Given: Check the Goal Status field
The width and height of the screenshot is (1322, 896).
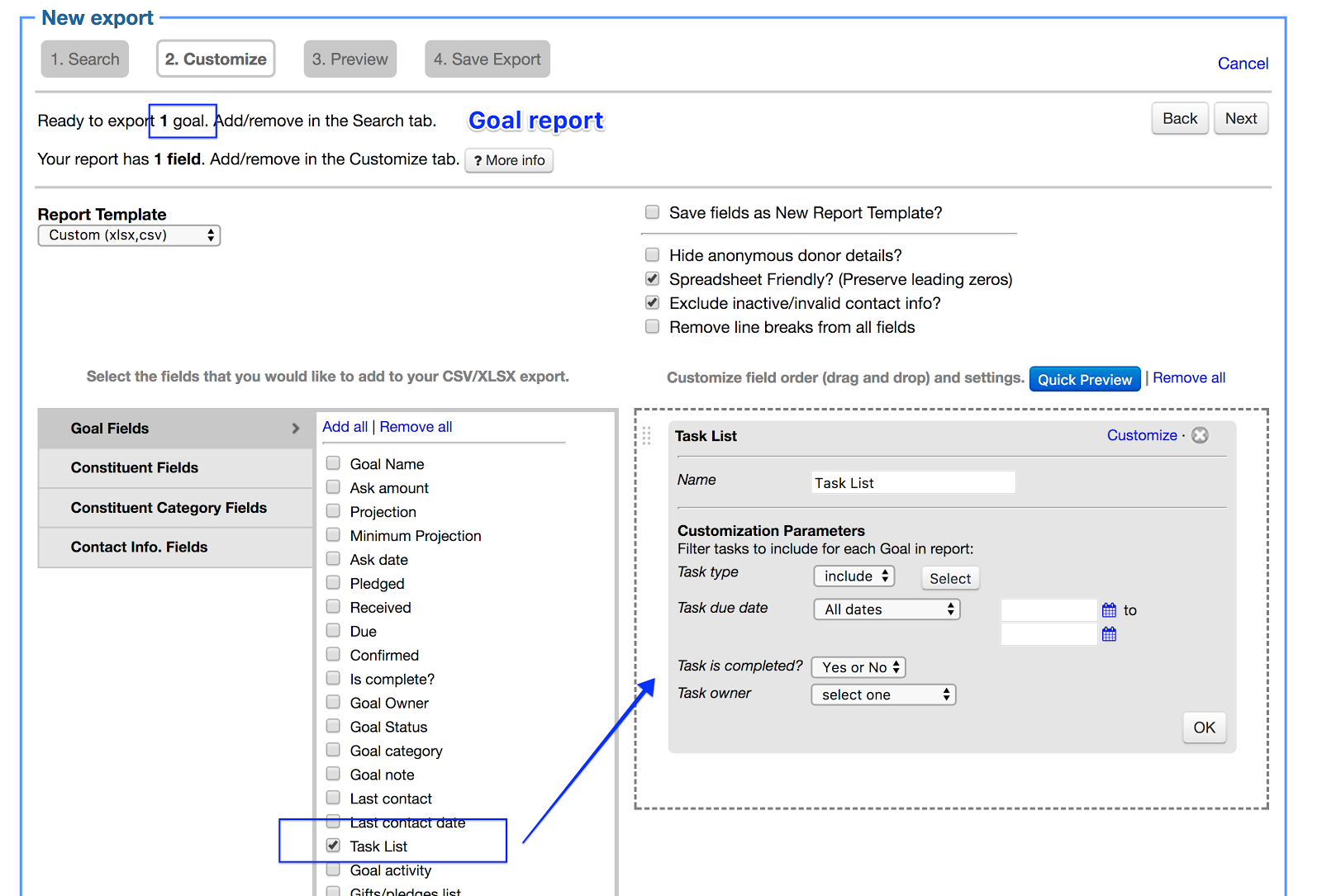Looking at the screenshot, I should (333, 726).
